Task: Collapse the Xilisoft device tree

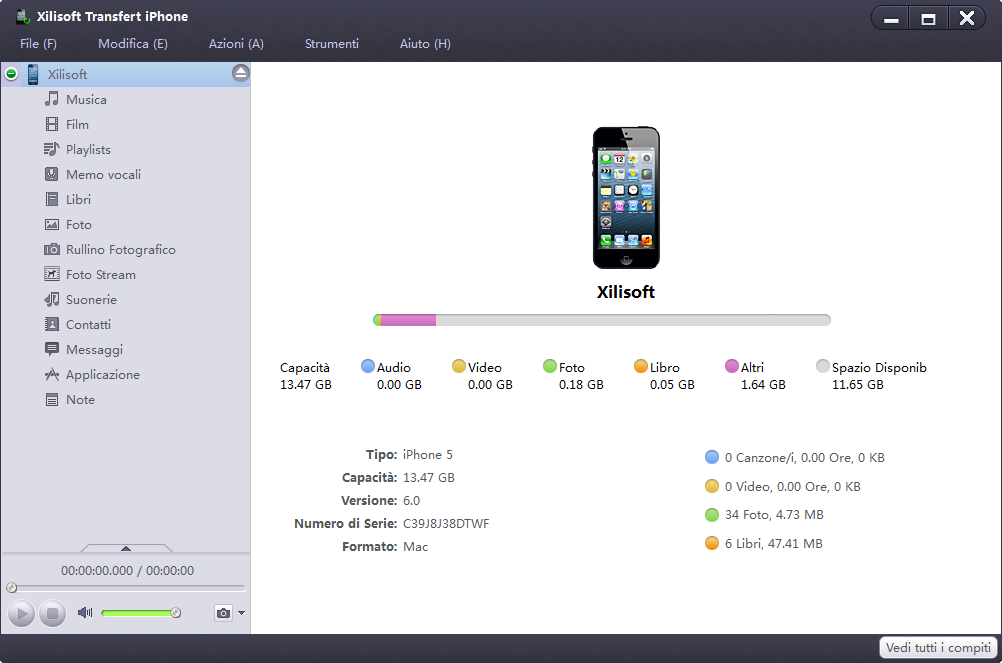Action: (11, 74)
